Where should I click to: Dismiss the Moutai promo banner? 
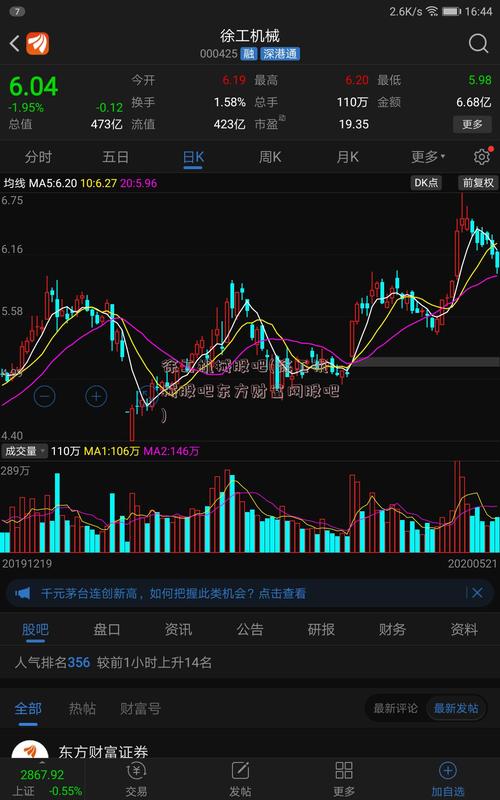point(477,592)
